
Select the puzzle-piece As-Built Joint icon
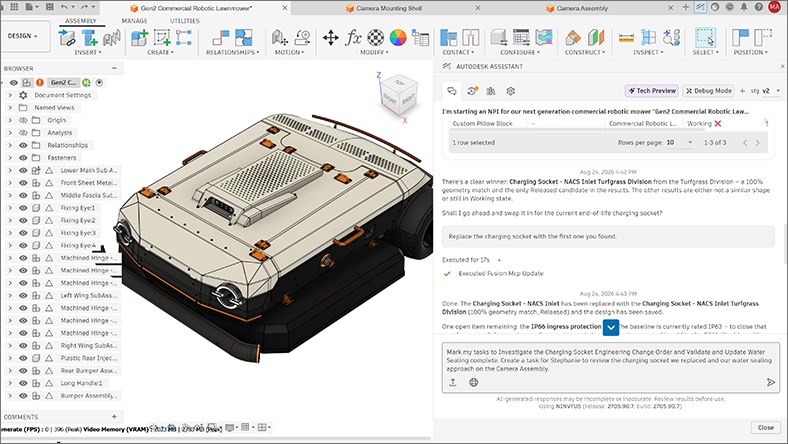pyautogui.click(x=244, y=38)
